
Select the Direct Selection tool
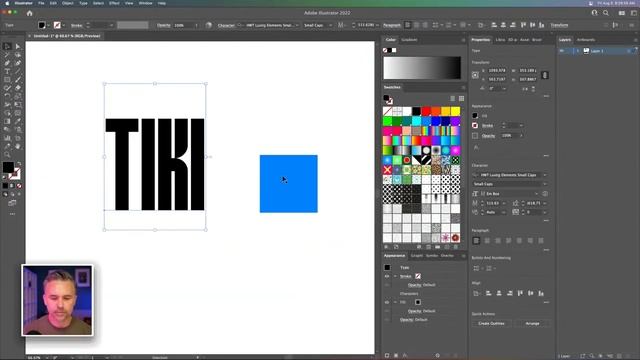[x=18, y=46]
